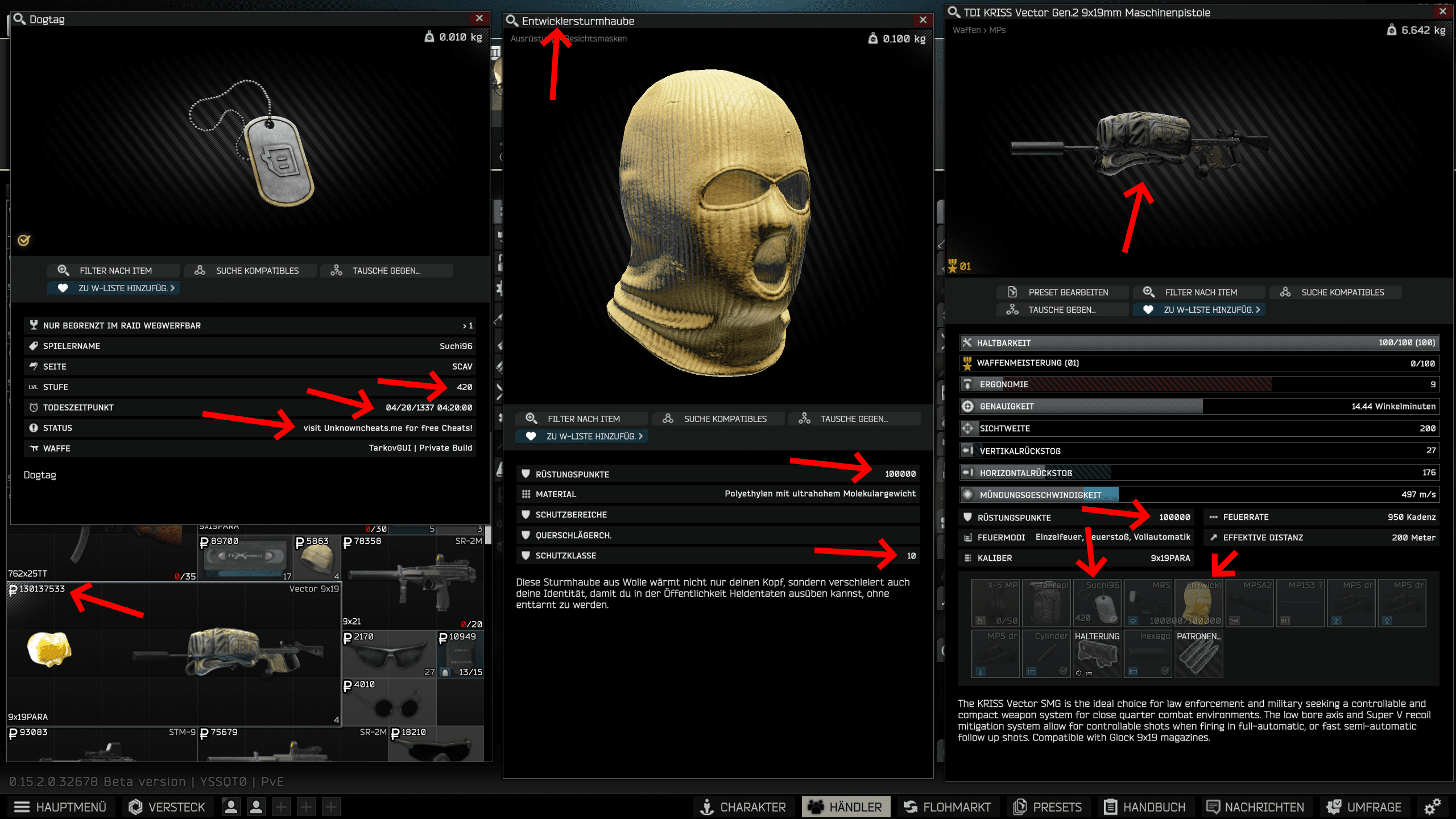Open Presets tab
Viewport: 1456px width, 819px height.
pos(1048,806)
